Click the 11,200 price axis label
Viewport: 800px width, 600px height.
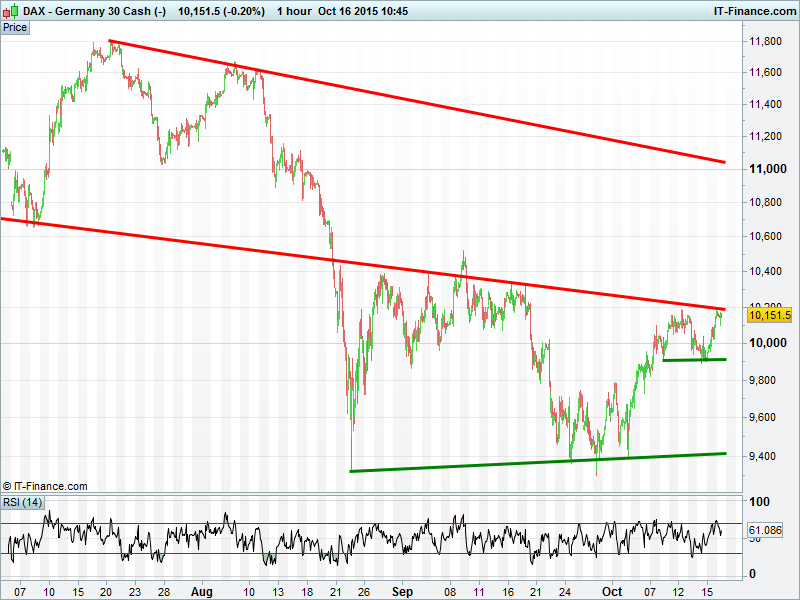[765, 136]
